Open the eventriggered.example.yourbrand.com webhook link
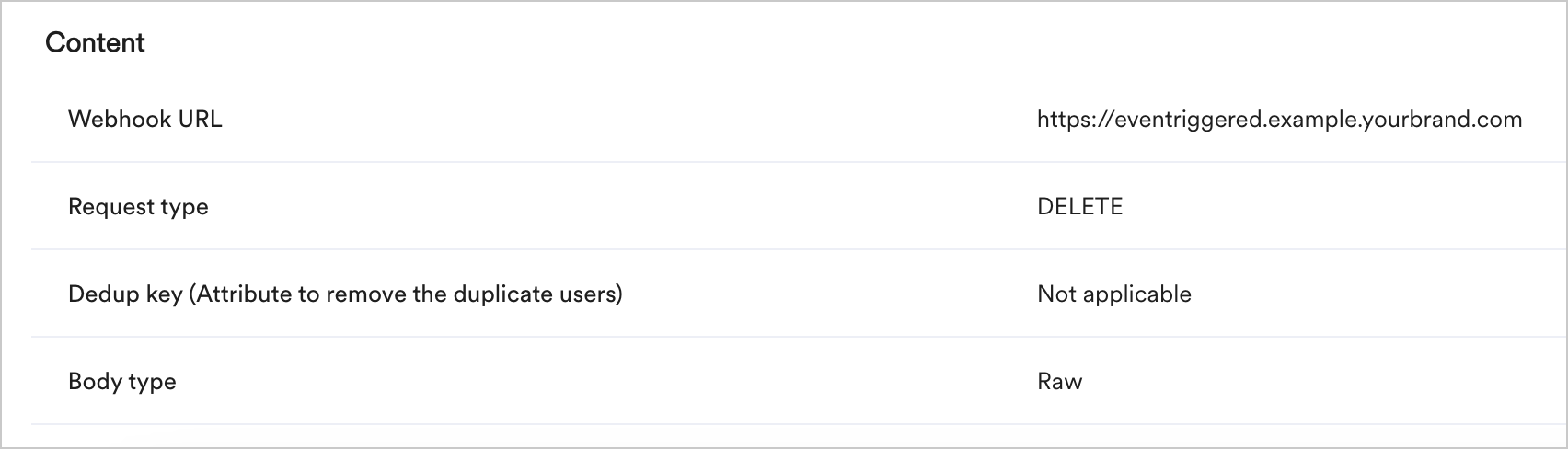 pos(1279,120)
